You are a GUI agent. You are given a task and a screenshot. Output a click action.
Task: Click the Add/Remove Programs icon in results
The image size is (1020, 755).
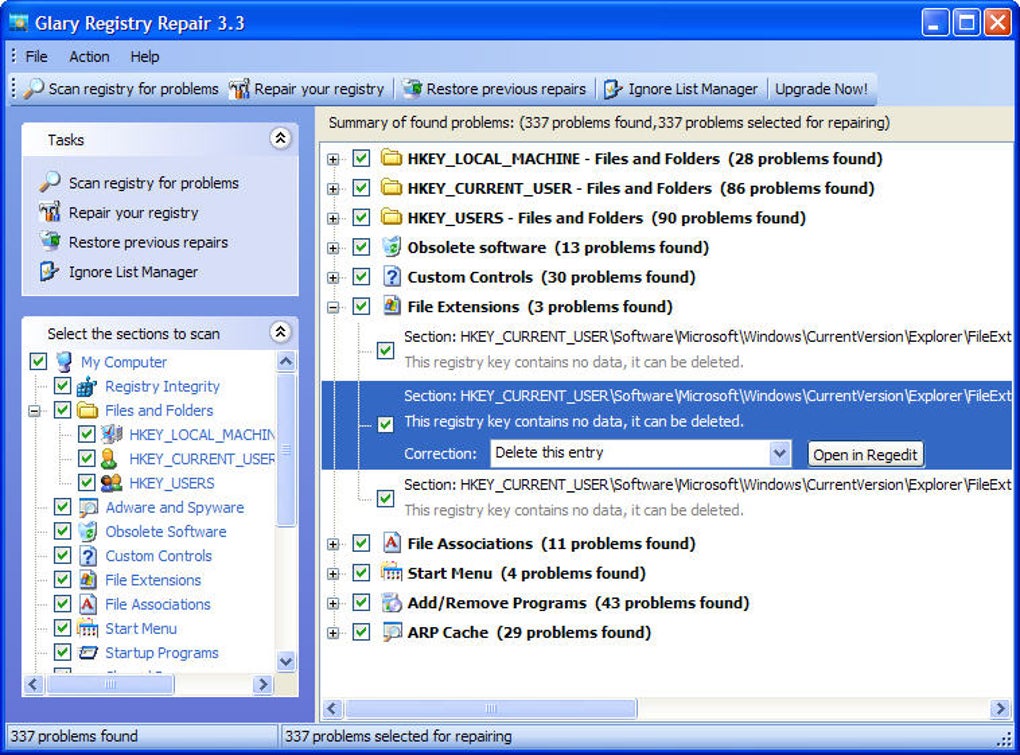391,602
